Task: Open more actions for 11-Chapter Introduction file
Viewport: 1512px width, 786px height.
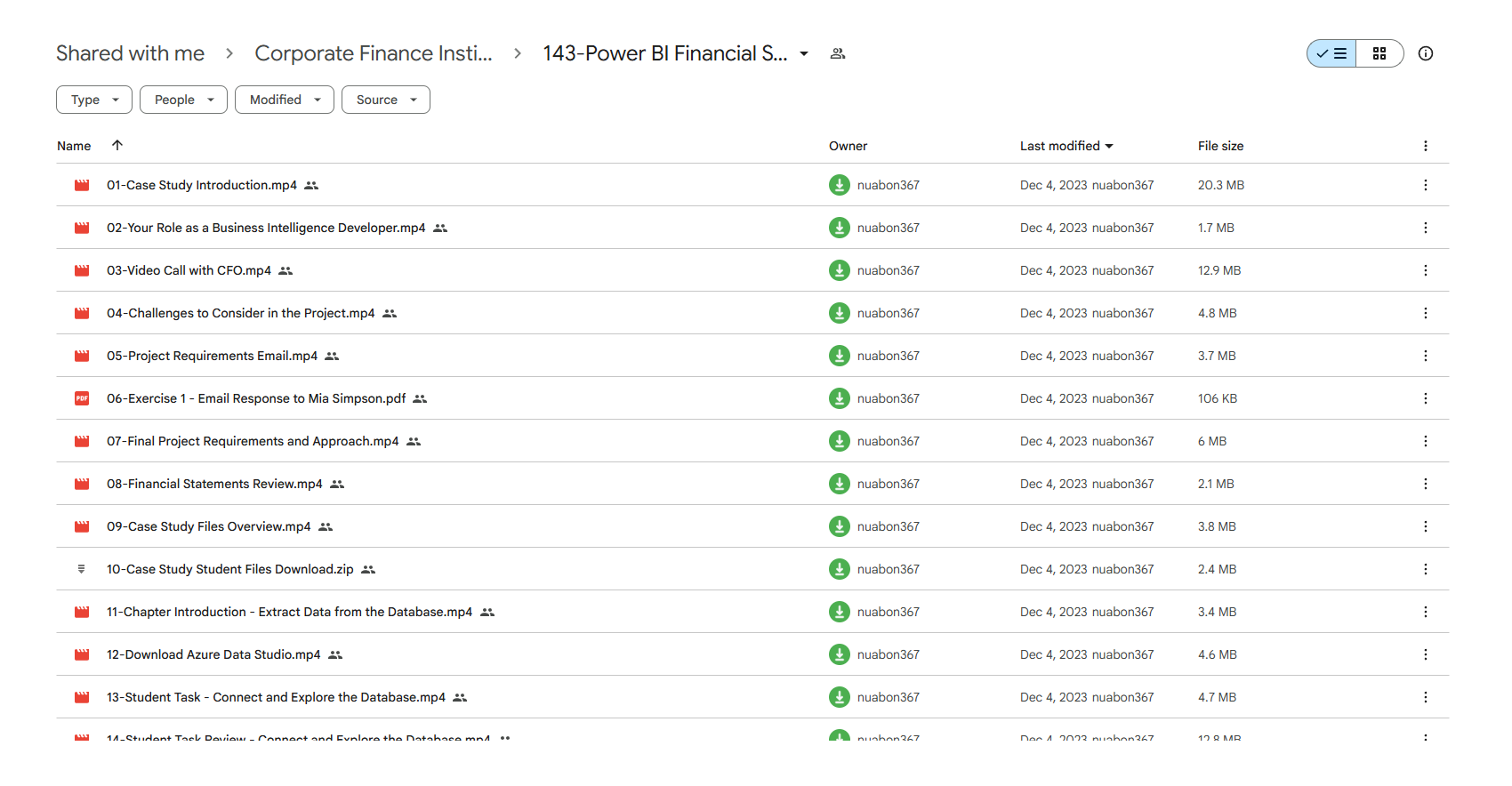Action: click(x=1426, y=612)
